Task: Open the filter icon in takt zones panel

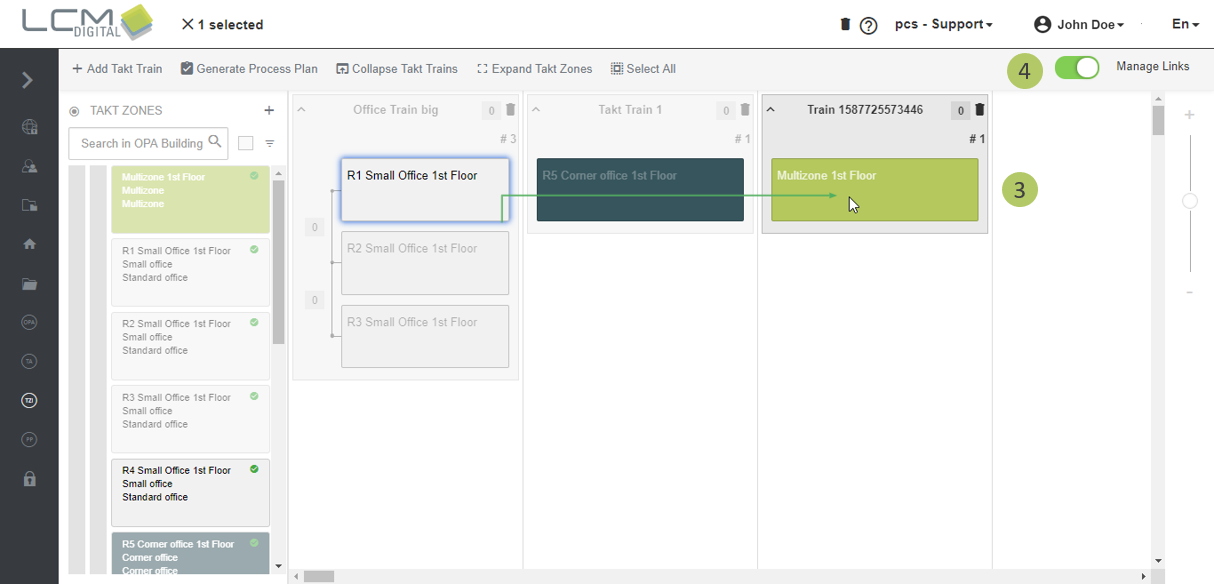Action: click(x=269, y=143)
